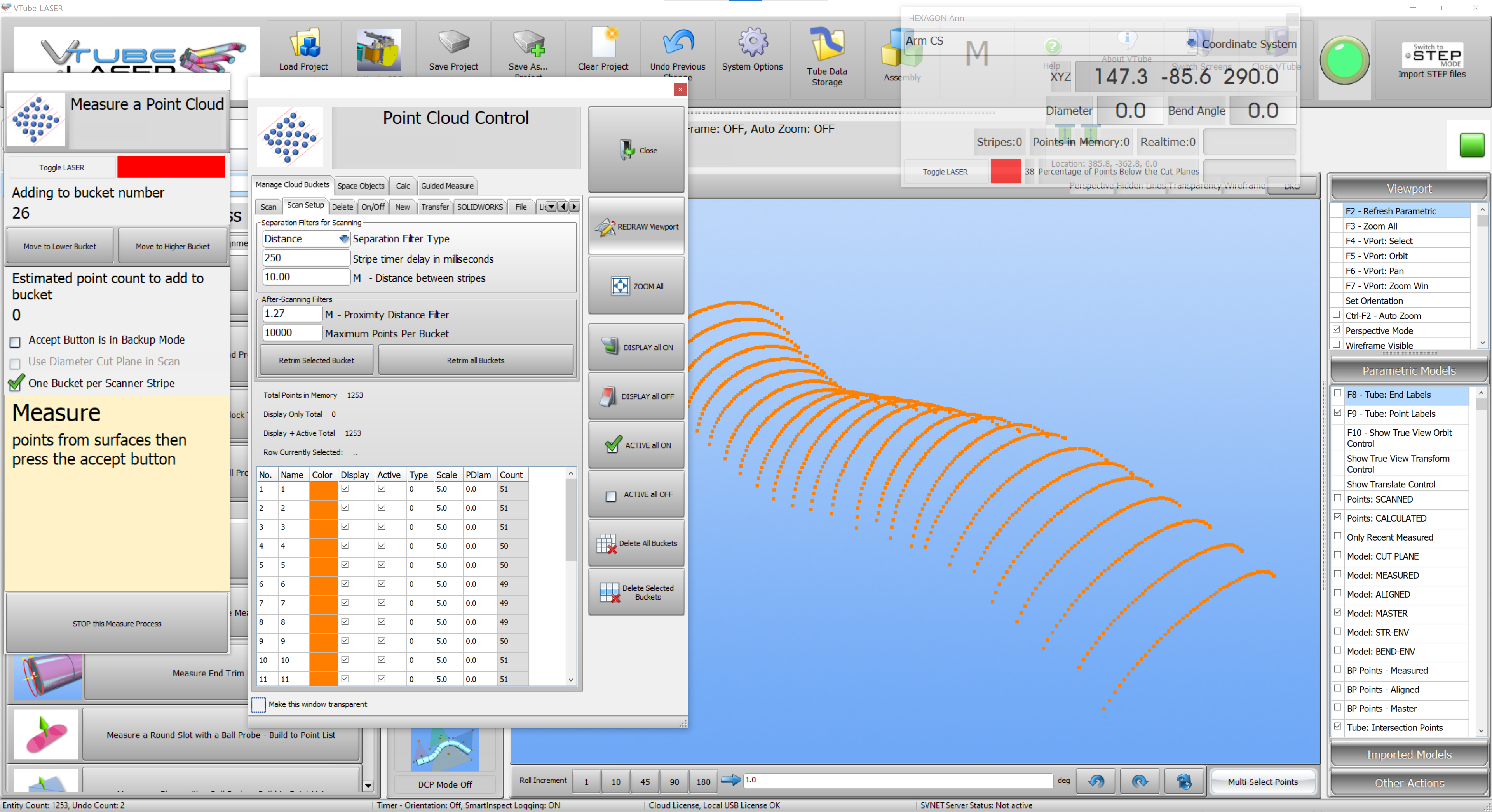Viewport: 1492px width, 812px height.
Task: Click the Save Project icon
Action: tap(453, 42)
